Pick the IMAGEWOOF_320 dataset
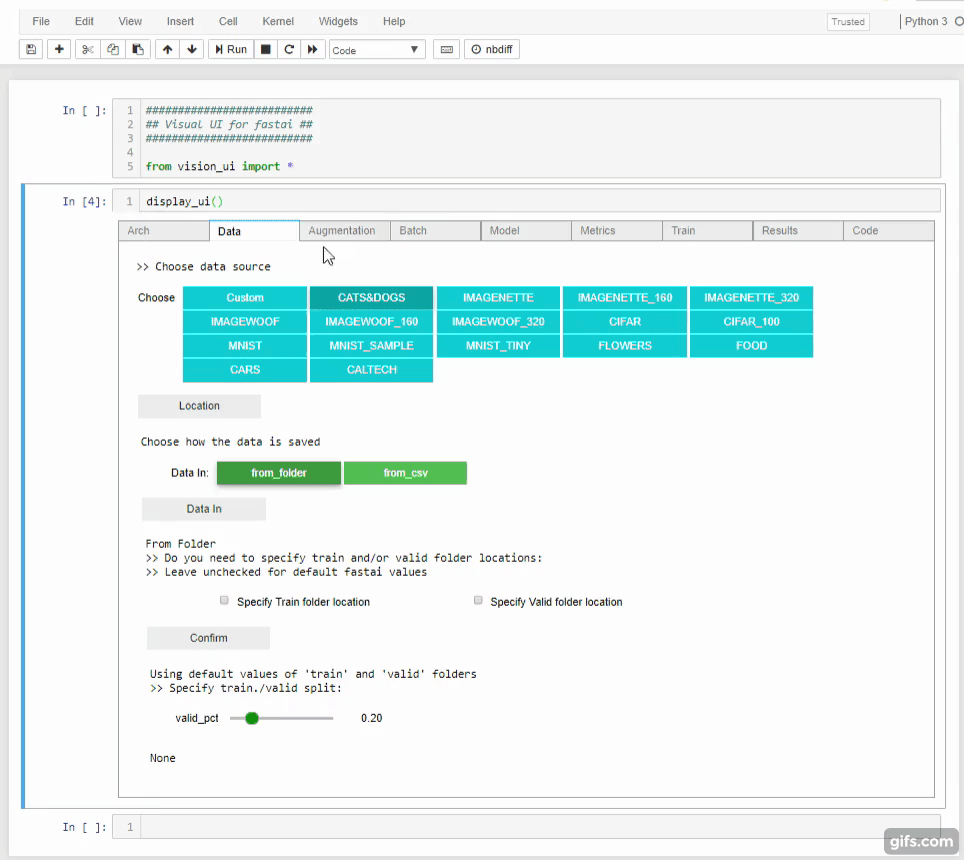This screenshot has width=964, height=860. 498,322
